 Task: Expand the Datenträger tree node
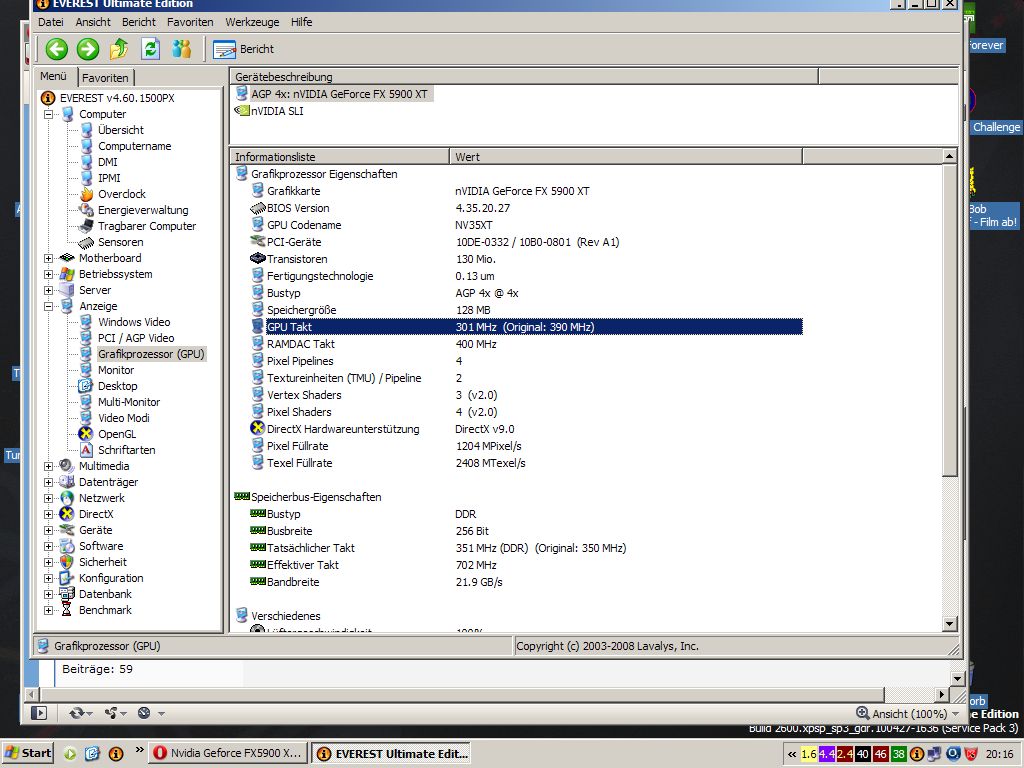48,483
